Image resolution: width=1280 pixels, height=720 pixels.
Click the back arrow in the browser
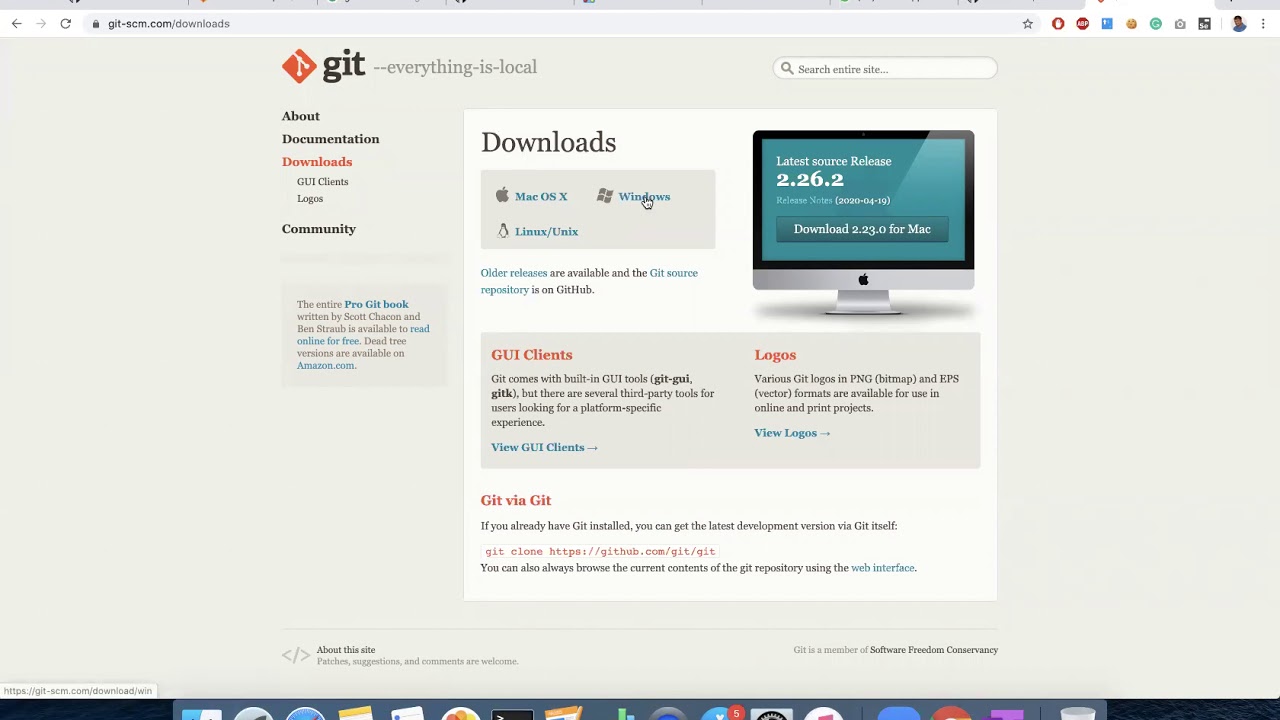tap(16, 24)
